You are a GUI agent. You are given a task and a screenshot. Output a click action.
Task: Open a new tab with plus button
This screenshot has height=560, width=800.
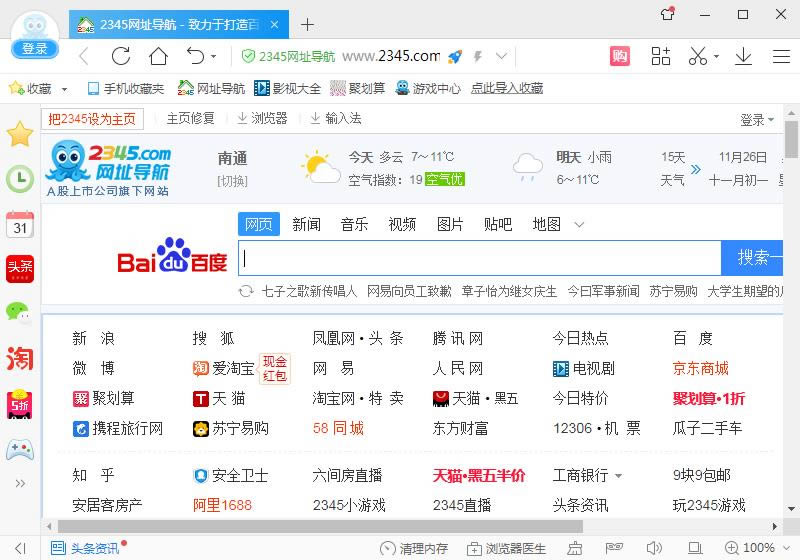pyautogui.click(x=307, y=24)
